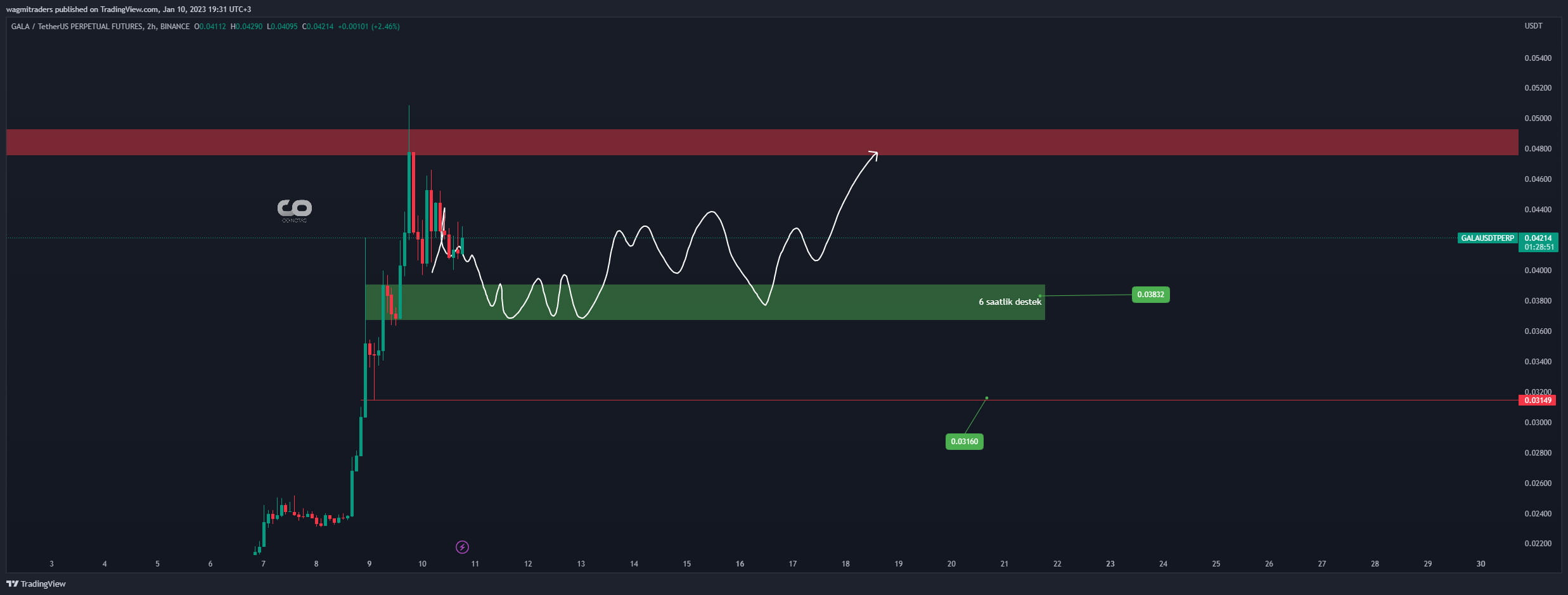The height and width of the screenshot is (595, 1568).
Task: Click the 0.03832 price target button
Action: click(1150, 295)
